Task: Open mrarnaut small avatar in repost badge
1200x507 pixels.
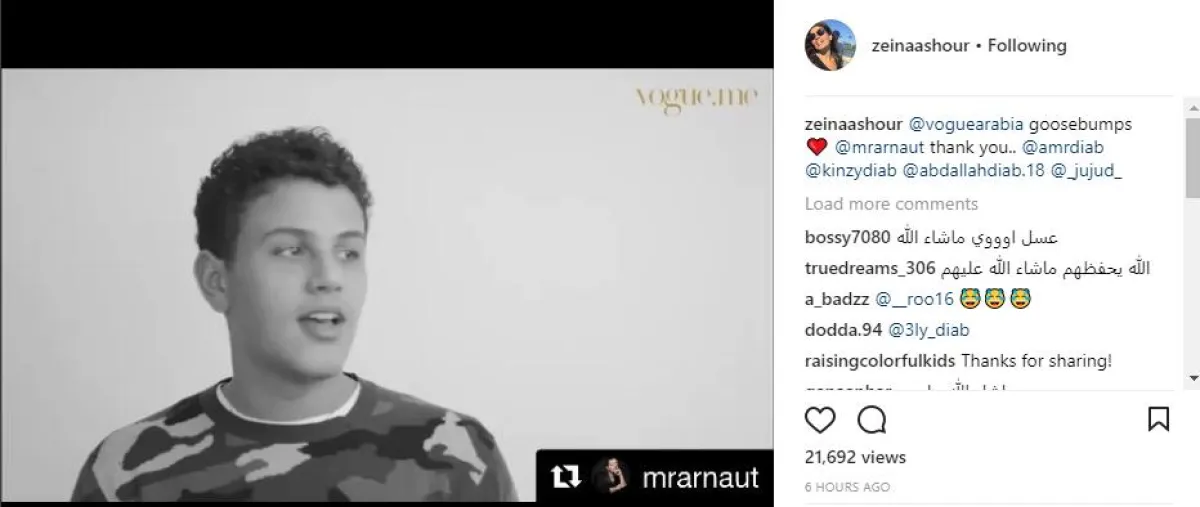Action: pos(610,478)
